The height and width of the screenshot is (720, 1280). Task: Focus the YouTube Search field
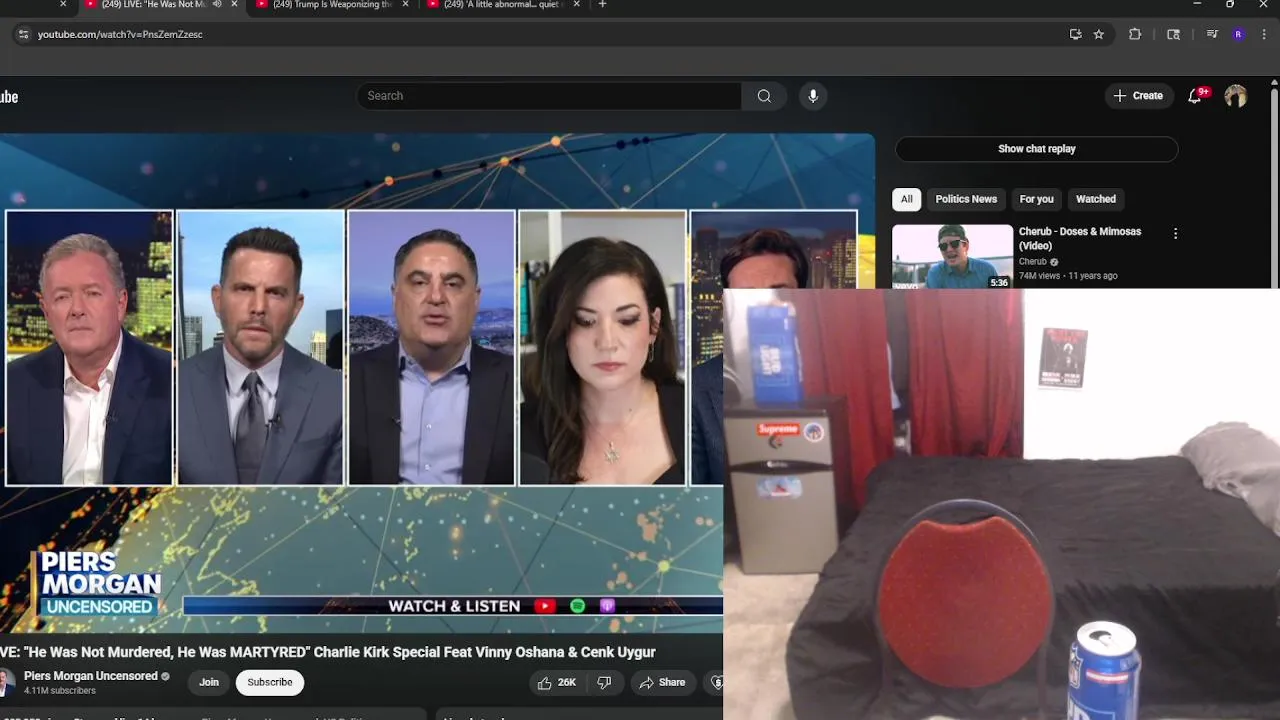pos(549,96)
